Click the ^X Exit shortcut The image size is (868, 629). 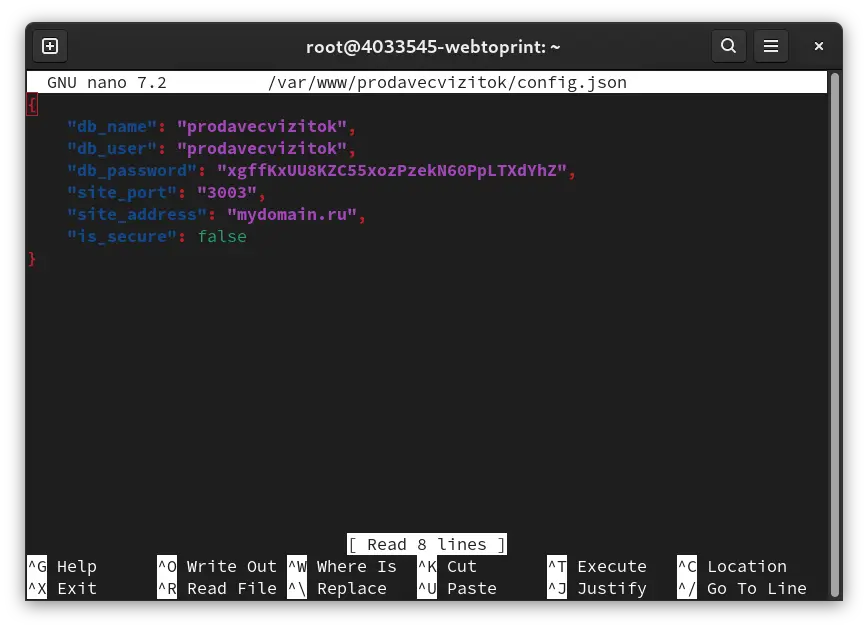pyautogui.click(x=63, y=589)
